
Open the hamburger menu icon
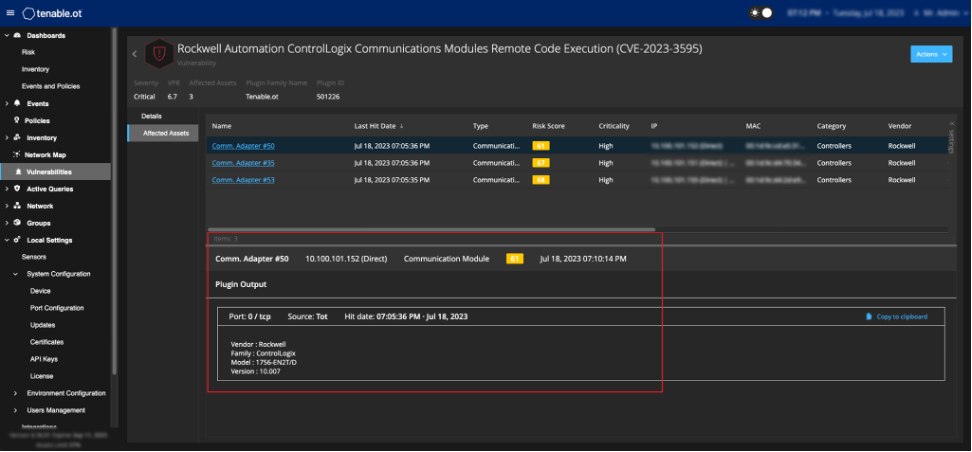coord(10,12)
